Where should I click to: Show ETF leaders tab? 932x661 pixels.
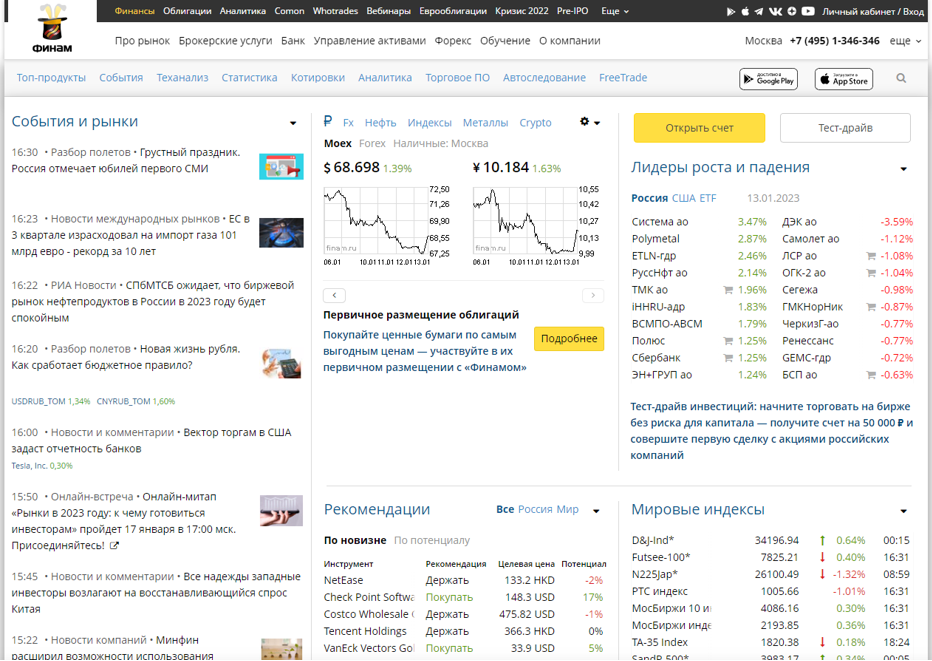click(708, 199)
